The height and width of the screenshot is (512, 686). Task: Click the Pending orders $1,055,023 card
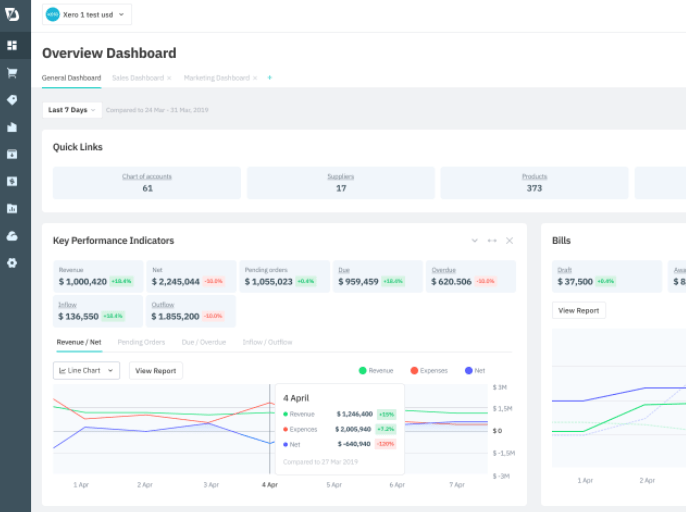click(284, 277)
